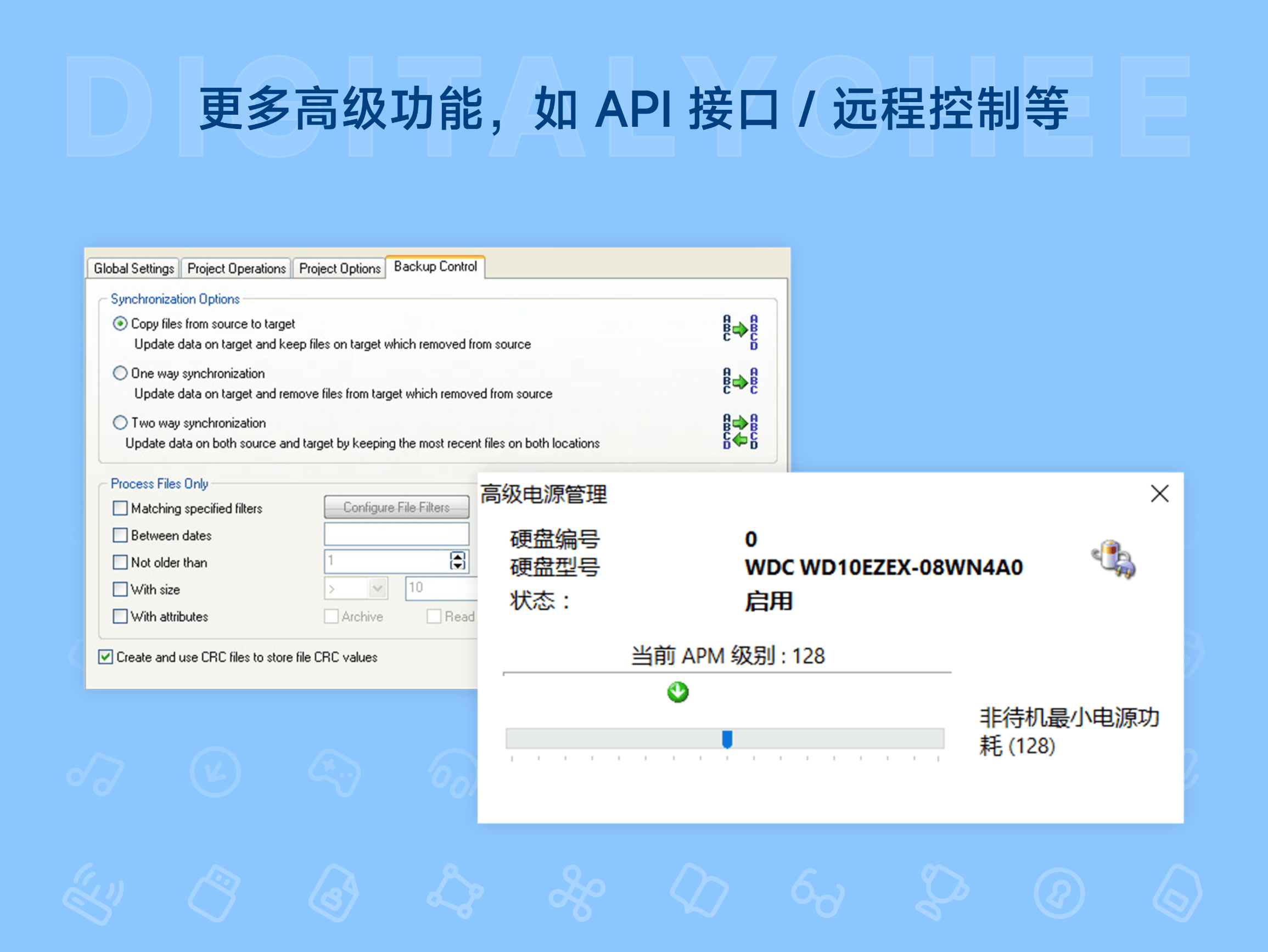Click the copy files ABC-to-ABCD illustration icon

pyautogui.click(x=739, y=331)
